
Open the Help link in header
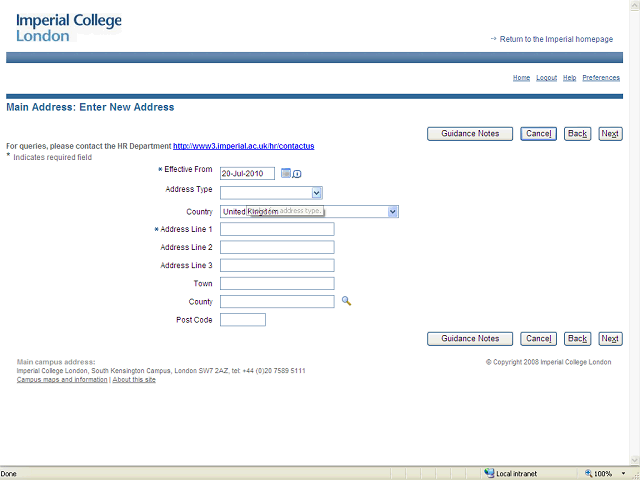click(569, 78)
